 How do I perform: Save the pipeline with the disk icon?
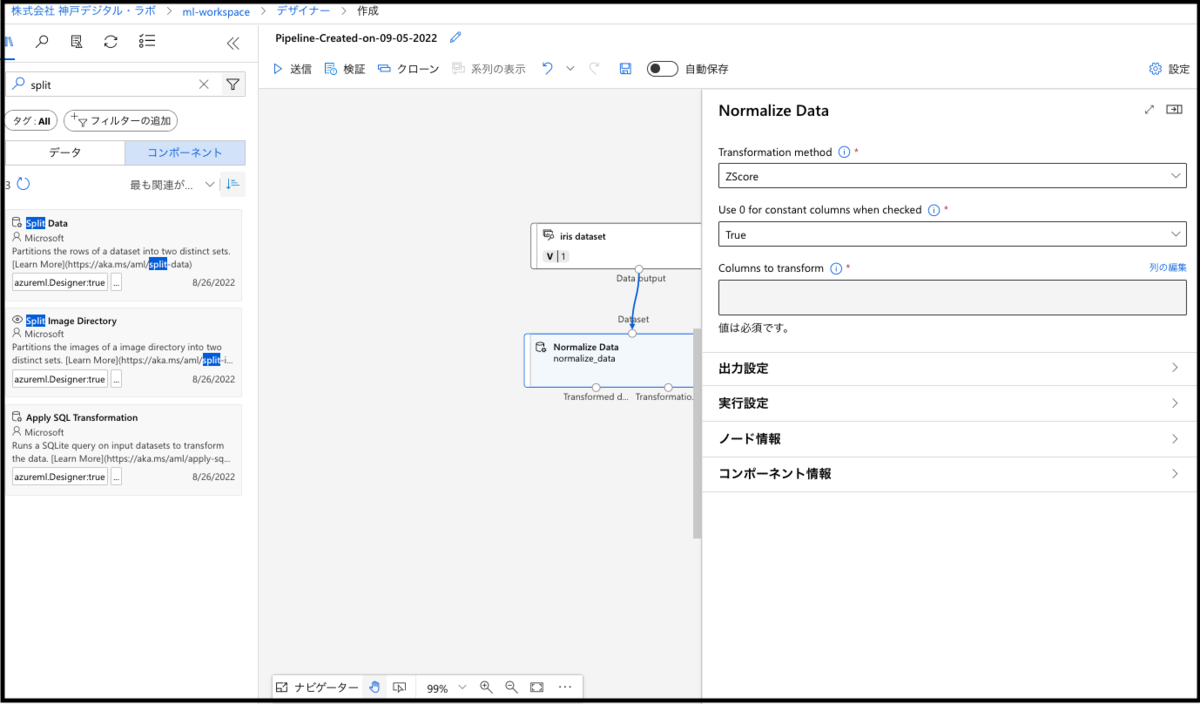(x=625, y=69)
